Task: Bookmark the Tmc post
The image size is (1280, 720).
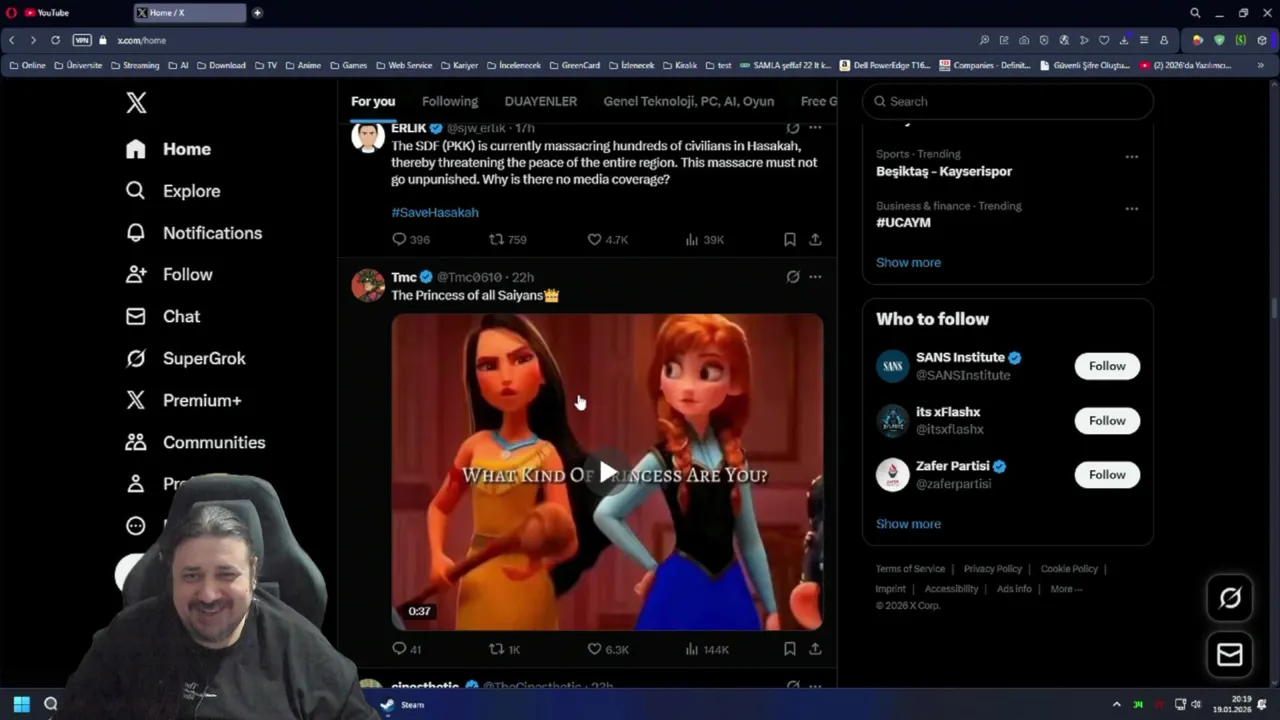Action: coord(790,649)
